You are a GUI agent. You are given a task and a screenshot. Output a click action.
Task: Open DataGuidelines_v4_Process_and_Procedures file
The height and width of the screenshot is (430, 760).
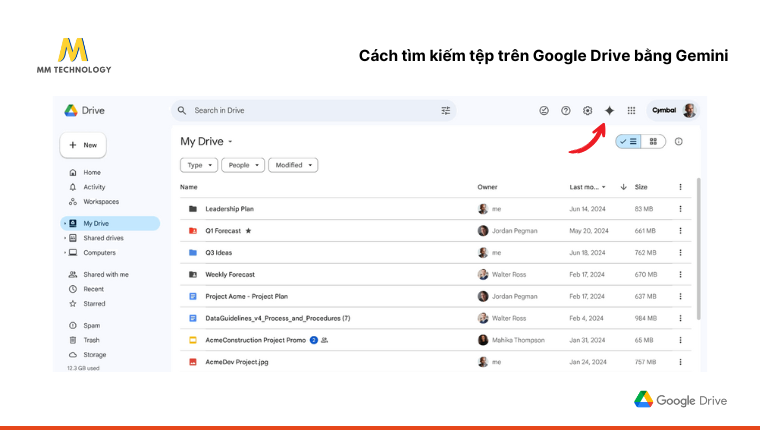click(x=278, y=318)
